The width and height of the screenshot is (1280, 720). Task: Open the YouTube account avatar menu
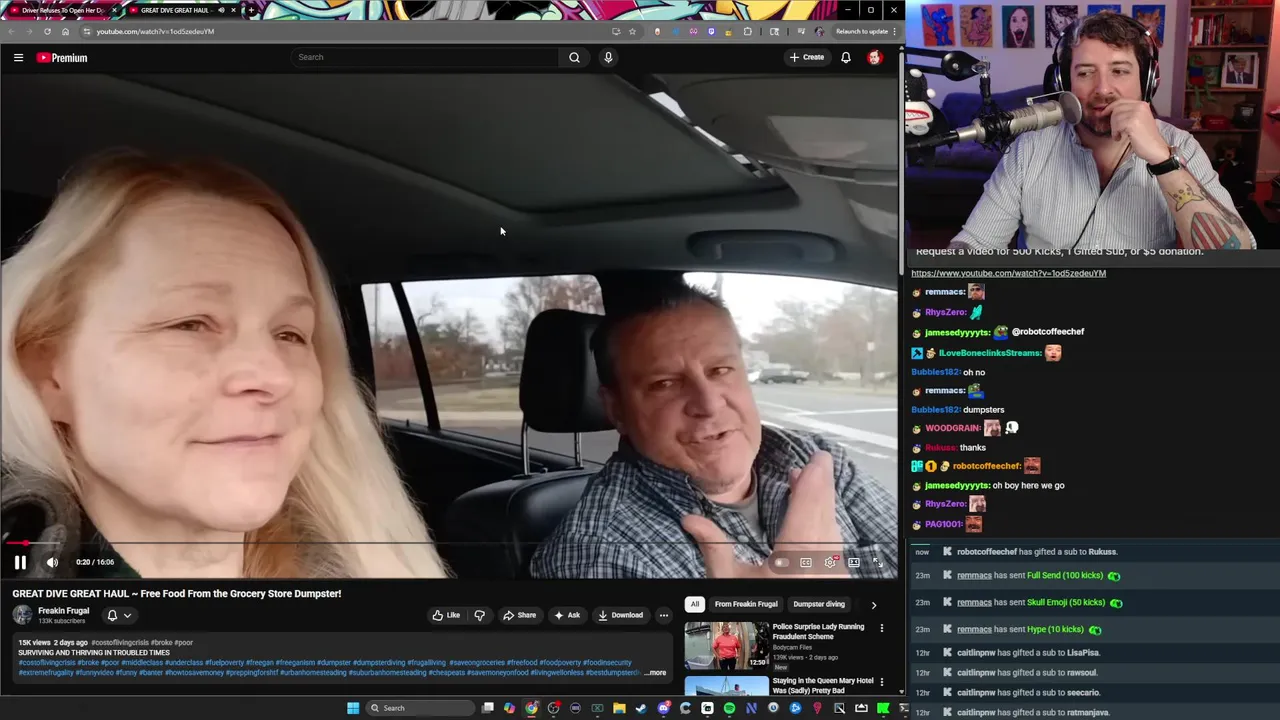[x=875, y=57]
